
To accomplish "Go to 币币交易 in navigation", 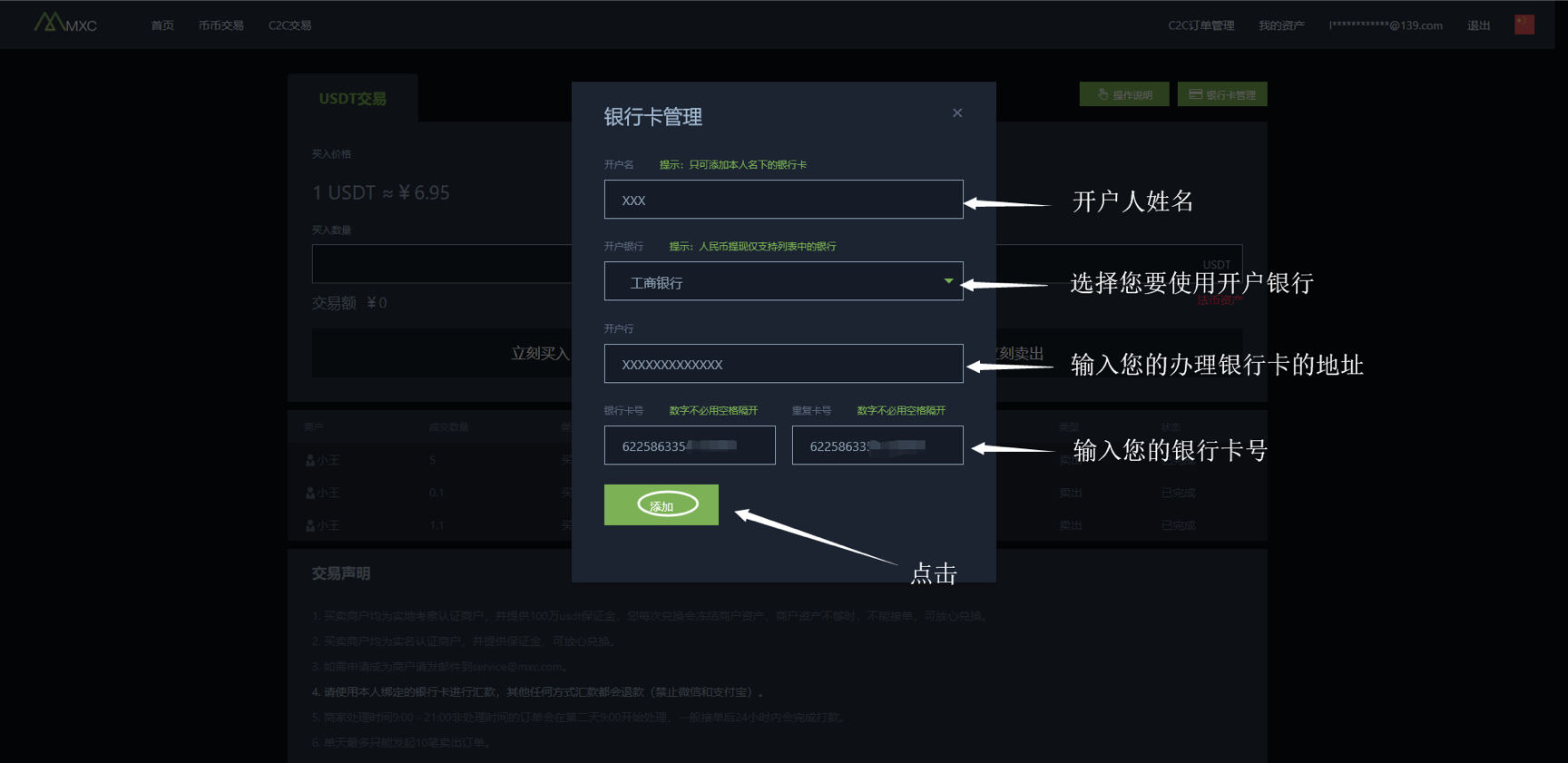I will point(220,25).
